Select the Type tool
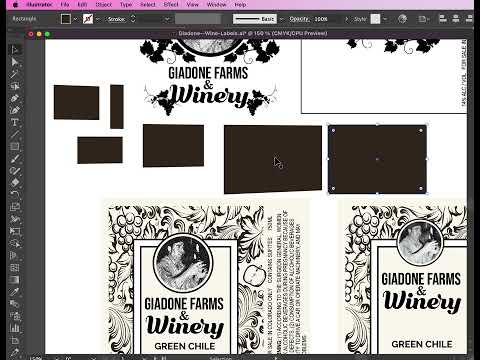 [x=15, y=122]
